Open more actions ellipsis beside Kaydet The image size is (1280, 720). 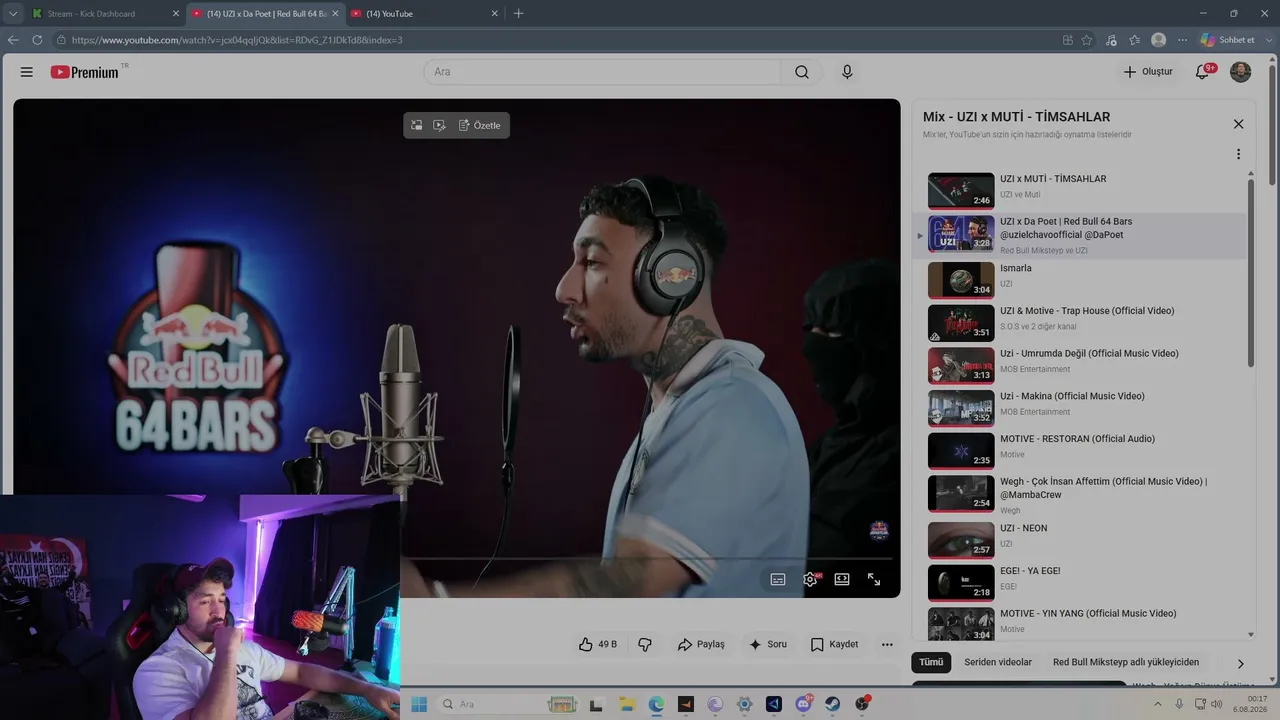click(887, 645)
